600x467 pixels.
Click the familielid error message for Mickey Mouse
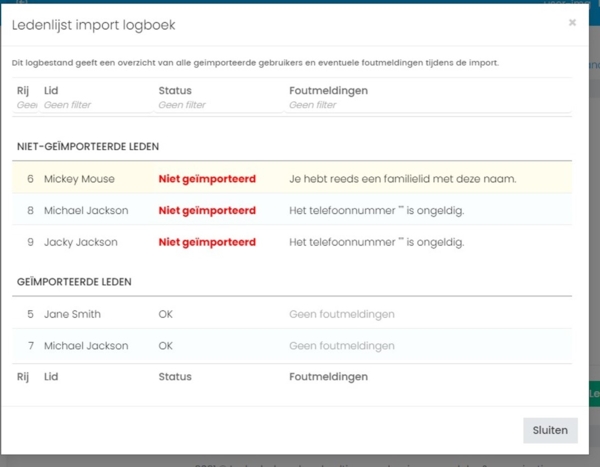402,179
